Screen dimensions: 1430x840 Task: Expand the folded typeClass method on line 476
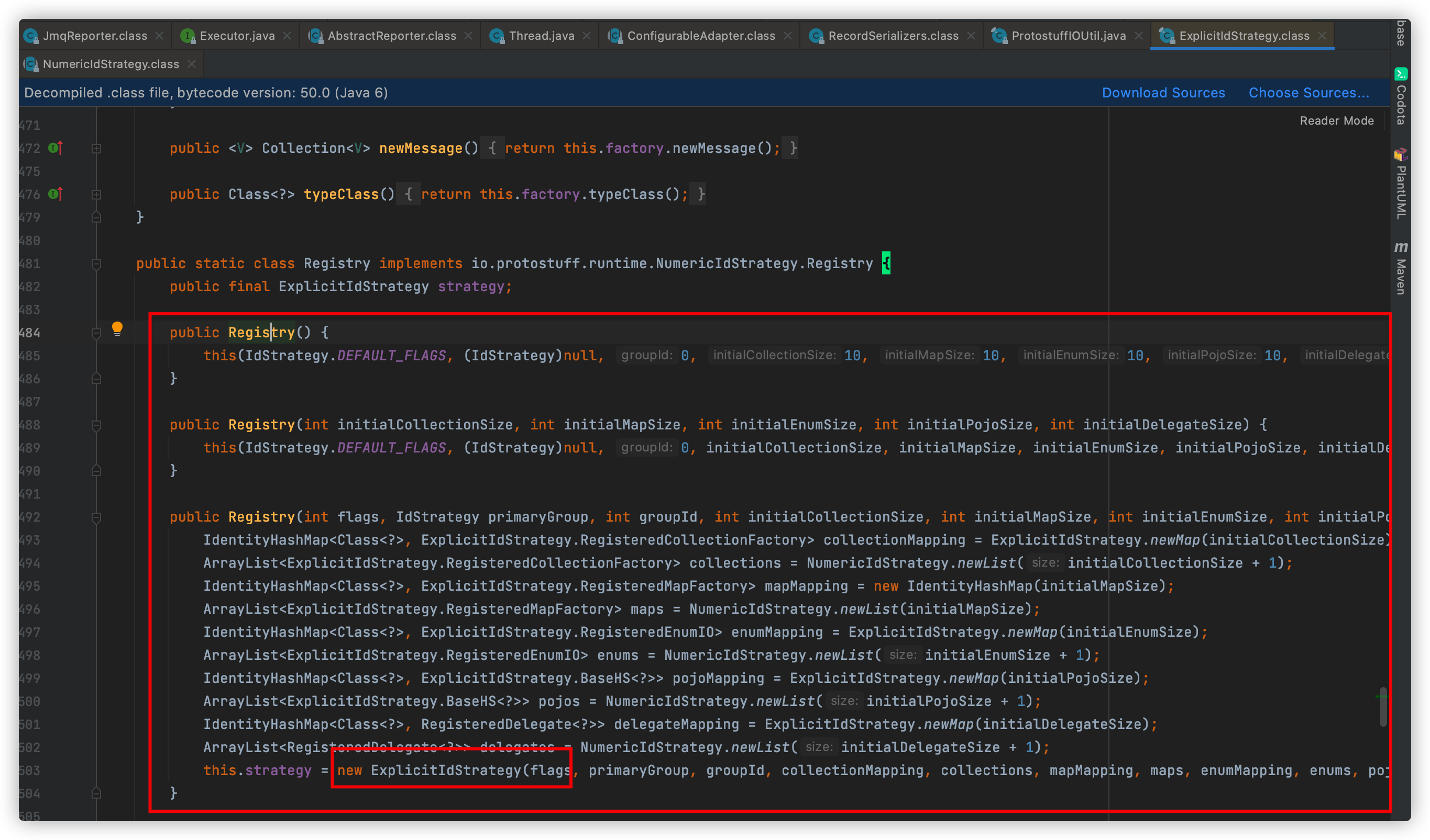point(96,194)
